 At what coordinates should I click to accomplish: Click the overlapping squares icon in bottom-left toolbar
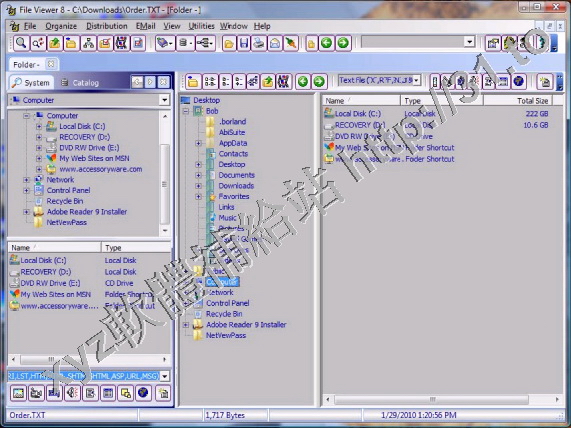[x=126, y=393]
